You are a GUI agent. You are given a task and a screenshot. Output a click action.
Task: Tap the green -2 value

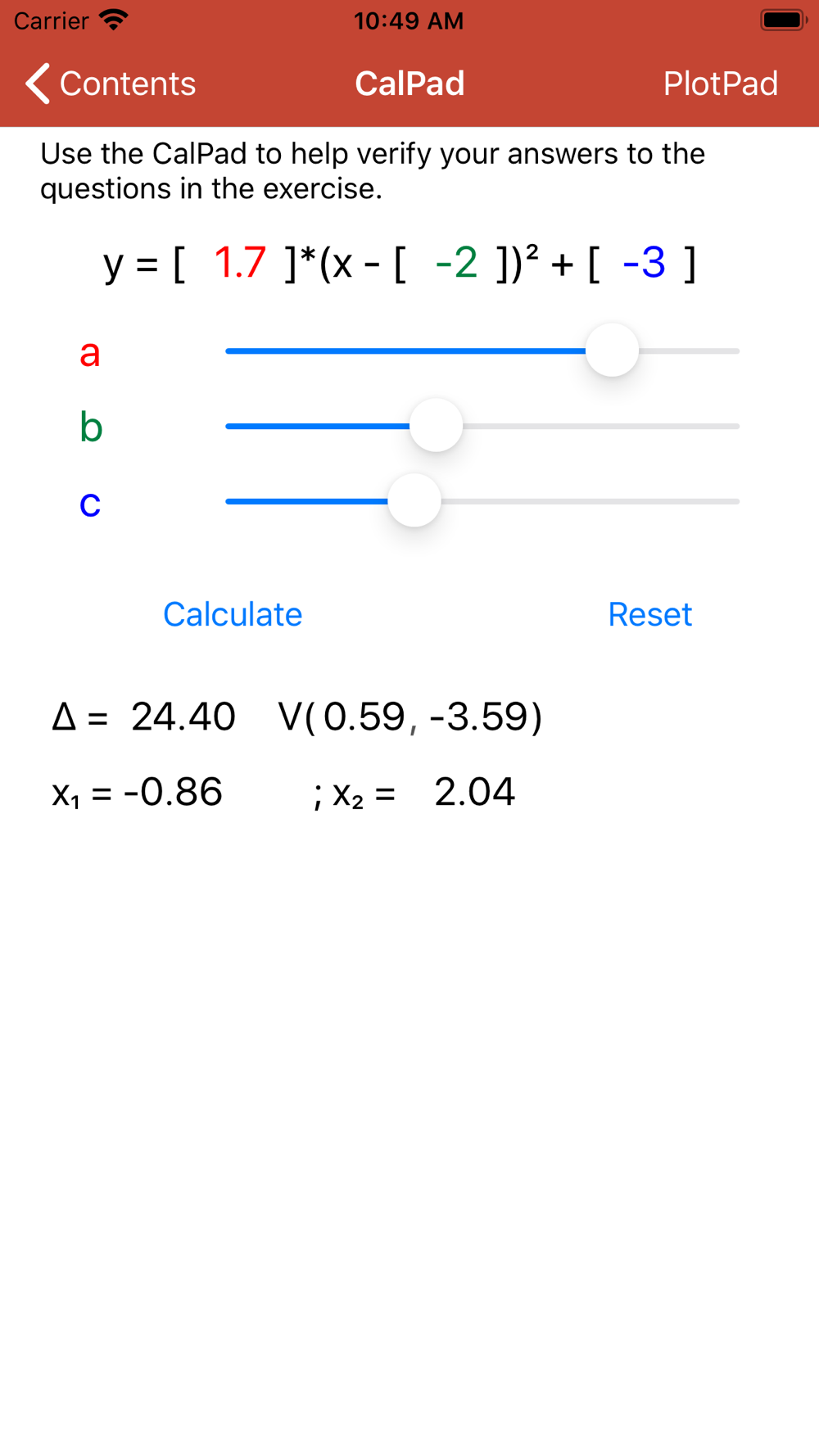coord(456,263)
